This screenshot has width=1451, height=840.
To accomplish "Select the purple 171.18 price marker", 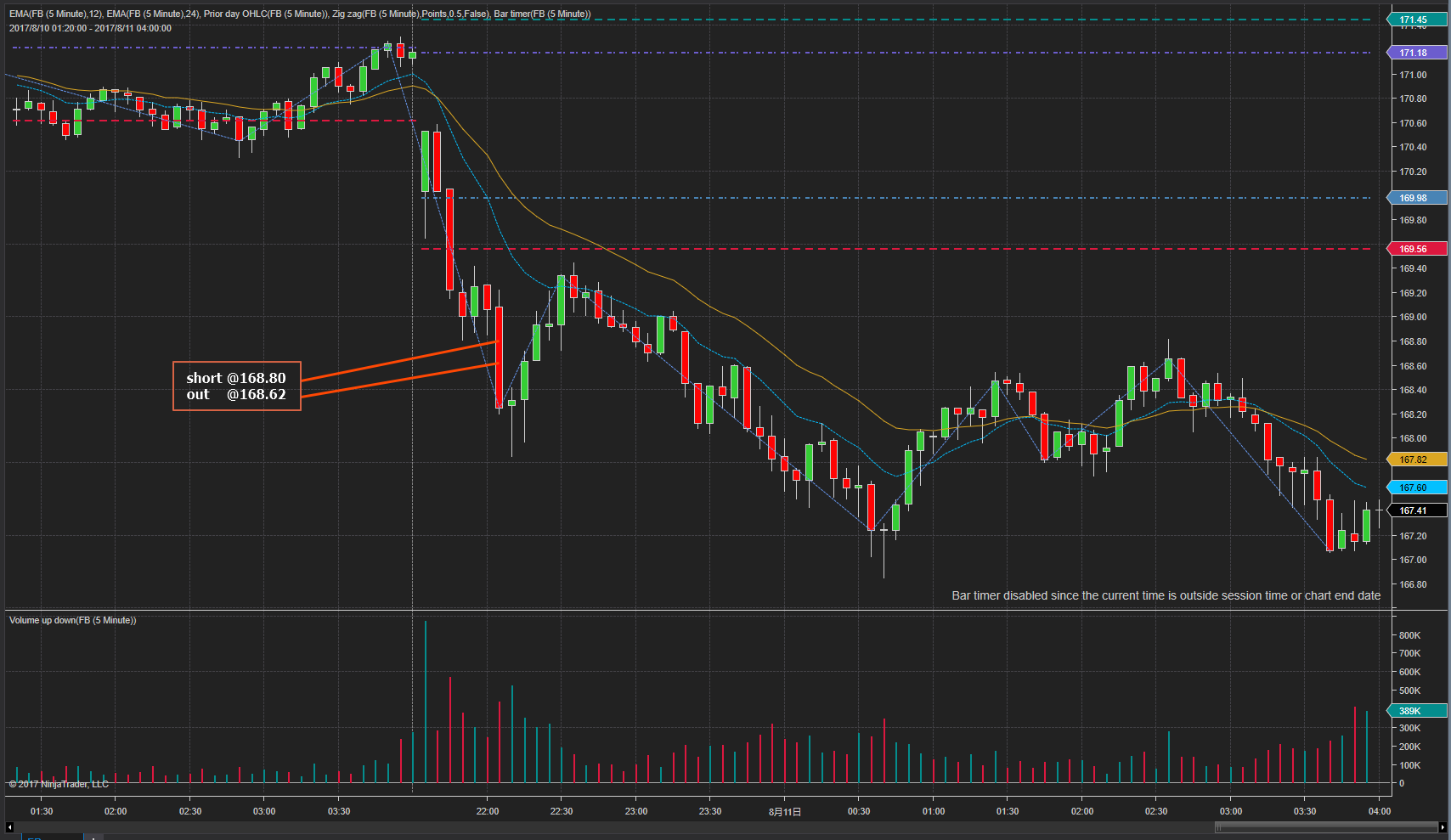I will click(x=1418, y=53).
